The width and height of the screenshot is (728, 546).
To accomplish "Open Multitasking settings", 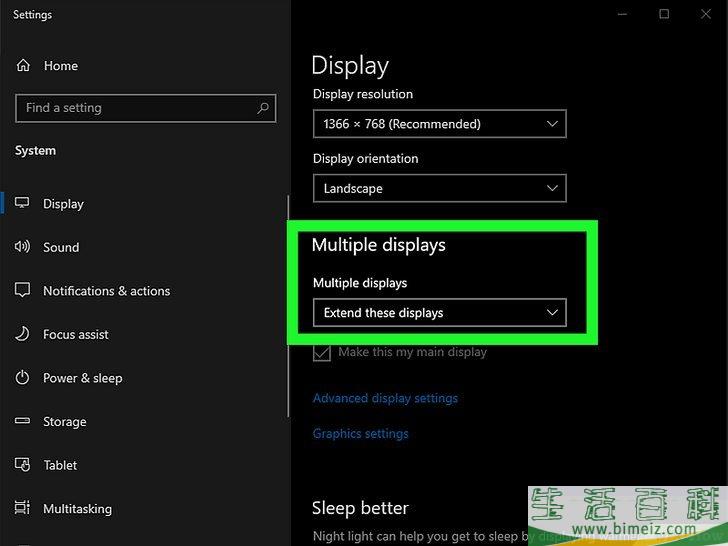I will 77,509.
